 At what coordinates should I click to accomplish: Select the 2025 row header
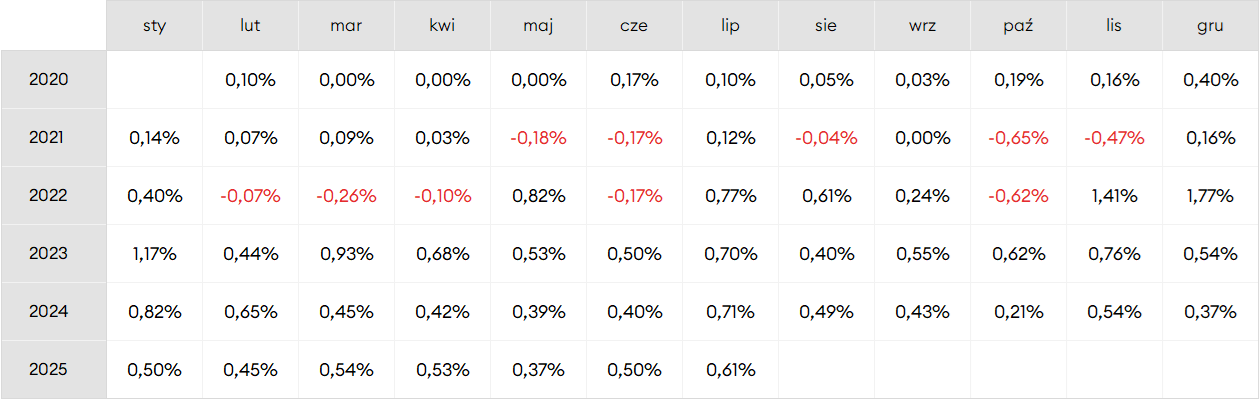click(x=53, y=369)
